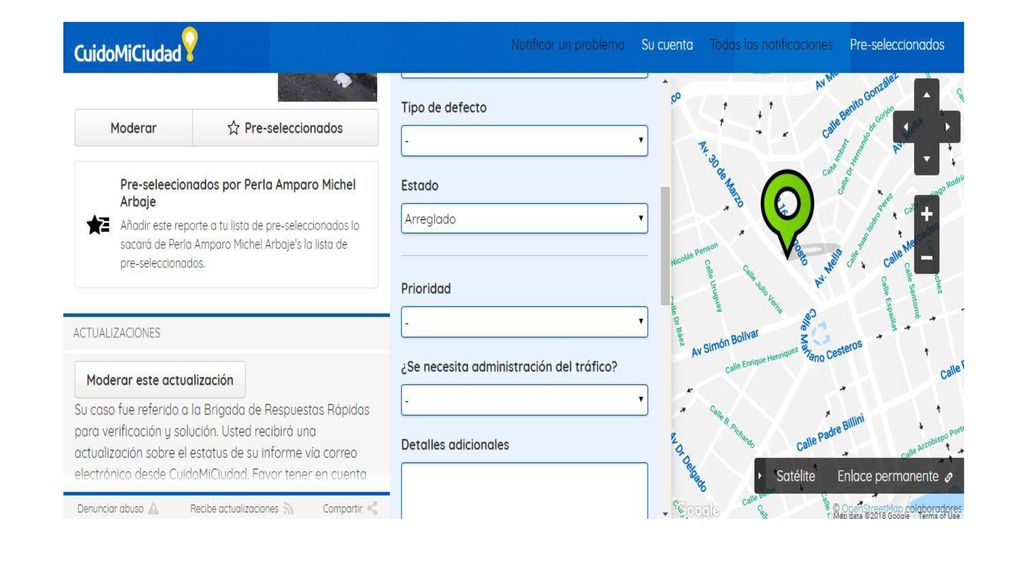This screenshot has height=576, width=1024.
Task: Click the report photo thumbnail
Action: click(x=327, y=87)
